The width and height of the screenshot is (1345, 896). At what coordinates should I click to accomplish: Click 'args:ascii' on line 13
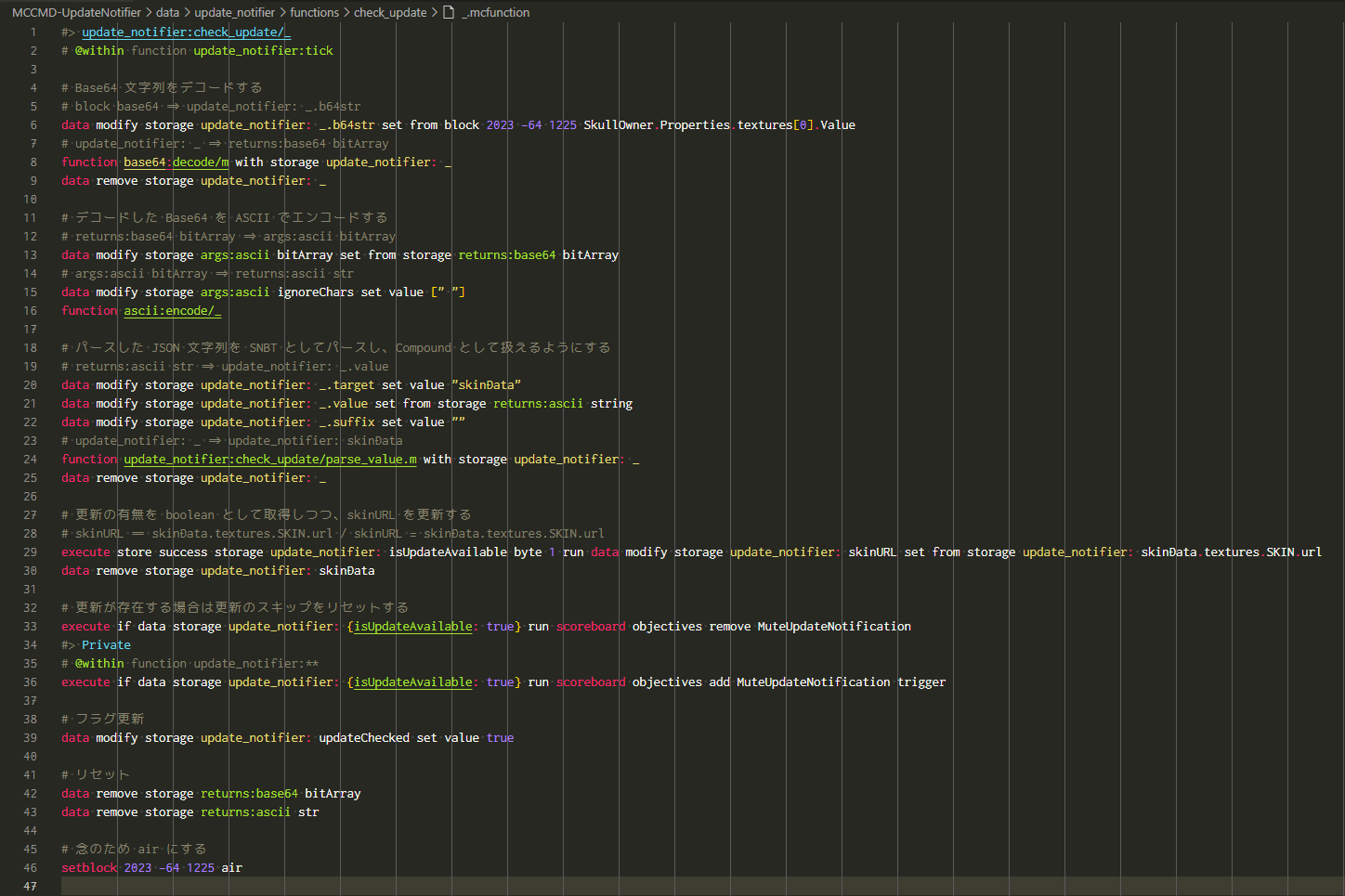(x=235, y=254)
